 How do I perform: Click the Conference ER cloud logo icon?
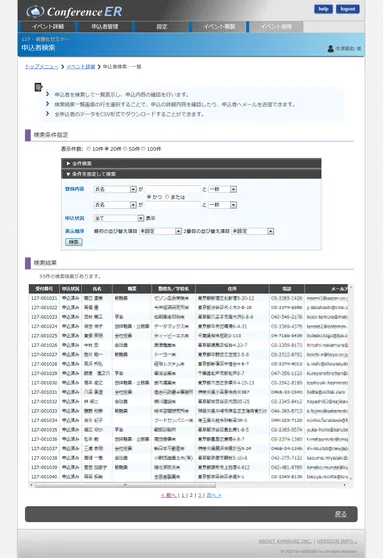[35, 12]
